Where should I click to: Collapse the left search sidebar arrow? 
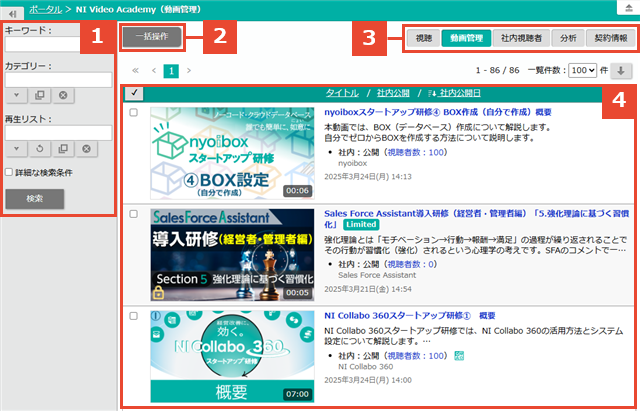point(12,14)
